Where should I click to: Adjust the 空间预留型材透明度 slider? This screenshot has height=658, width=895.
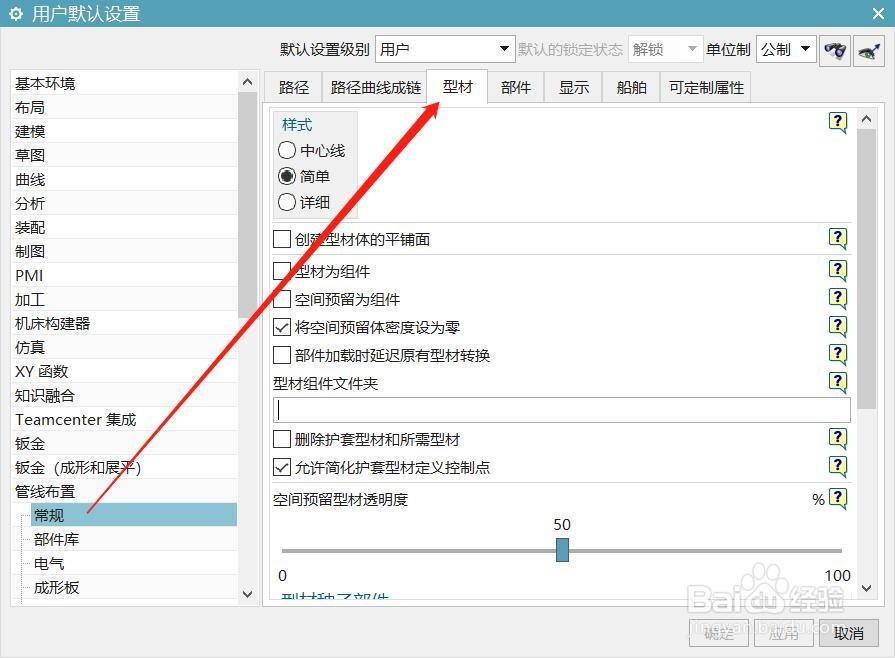coord(562,549)
